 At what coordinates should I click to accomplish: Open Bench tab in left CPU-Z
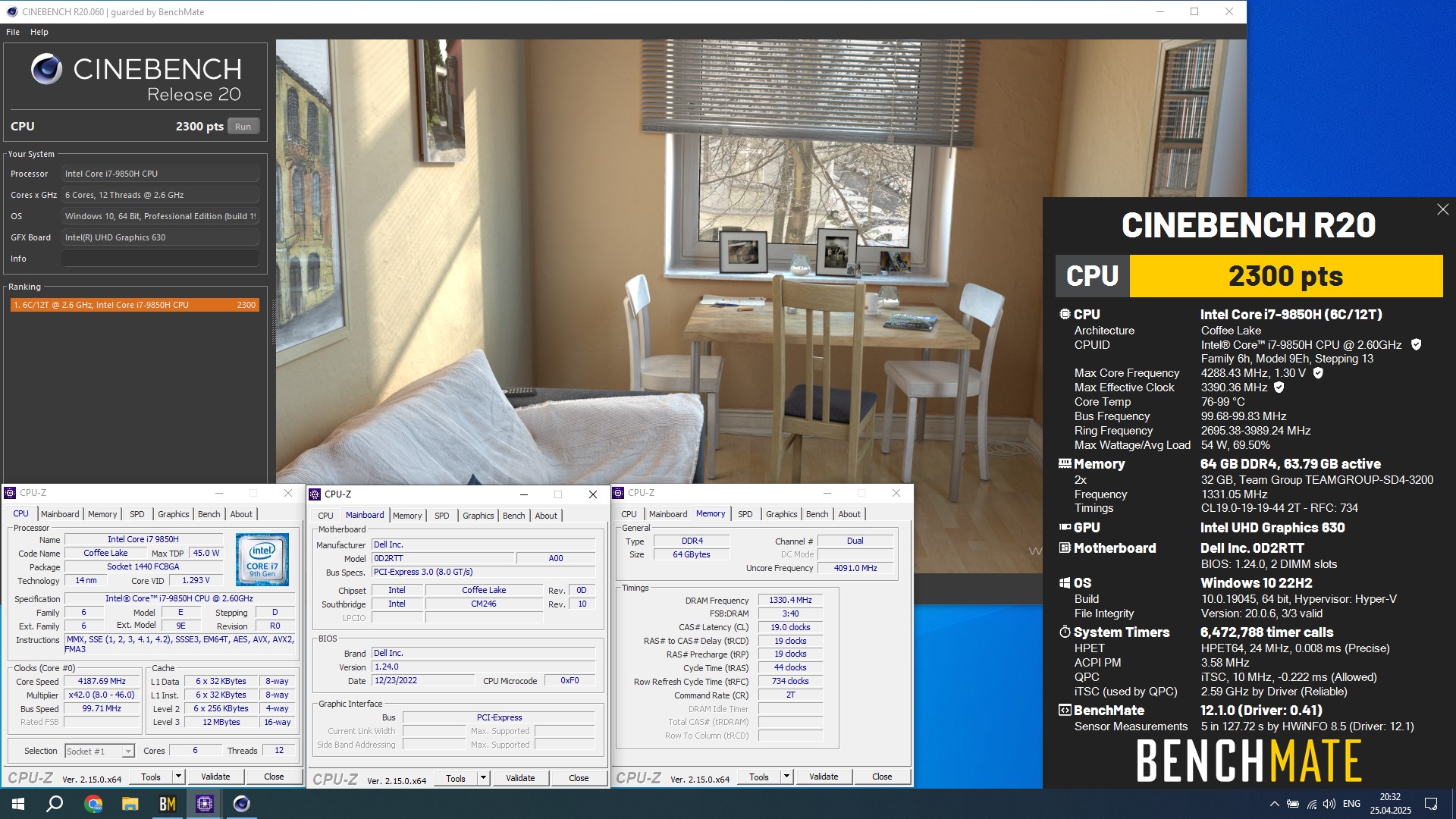[209, 514]
